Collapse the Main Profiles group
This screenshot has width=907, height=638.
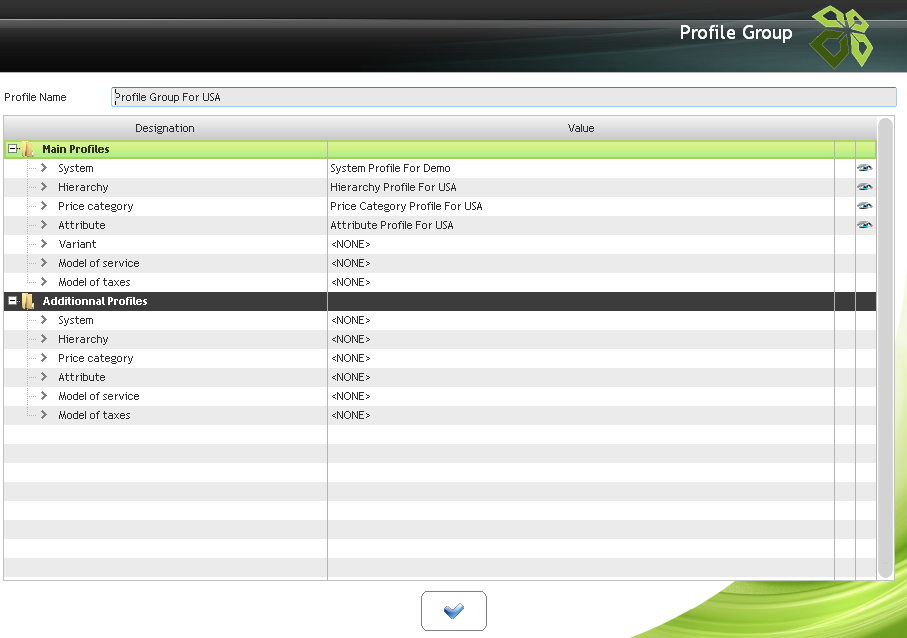click(x=13, y=149)
